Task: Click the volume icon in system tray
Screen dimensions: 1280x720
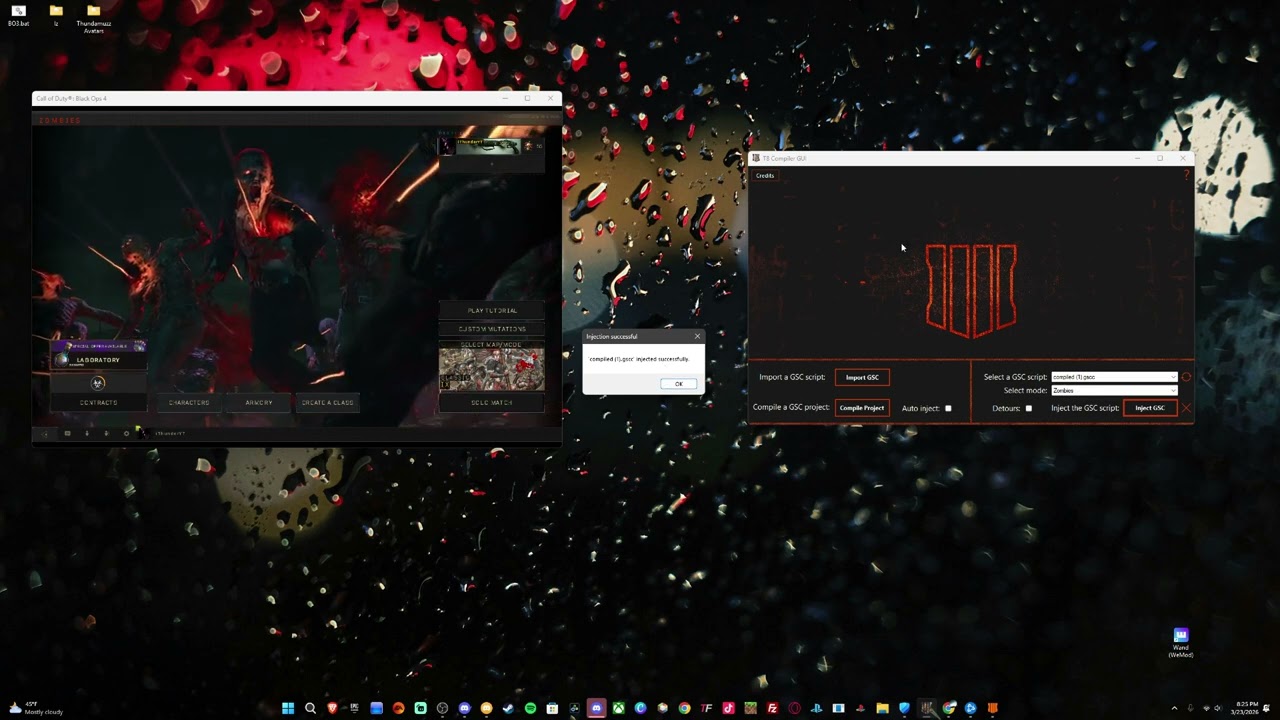Action: click(1217, 708)
